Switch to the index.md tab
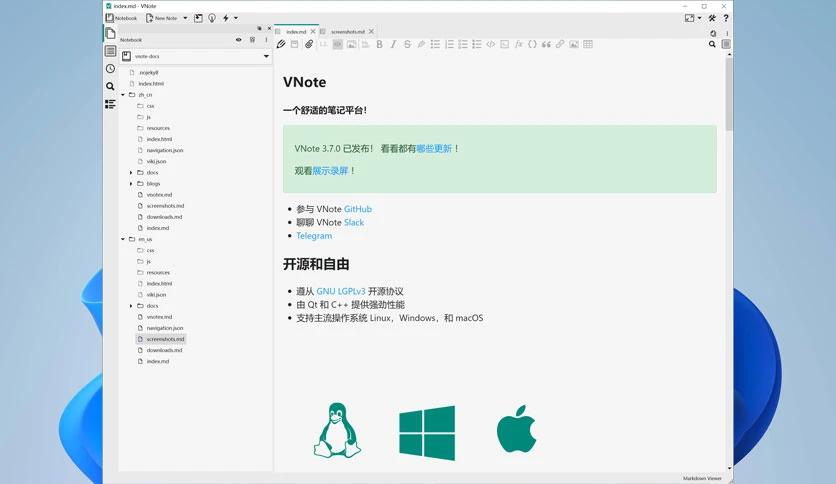This screenshot has width=836, height=484. [296, 32]
